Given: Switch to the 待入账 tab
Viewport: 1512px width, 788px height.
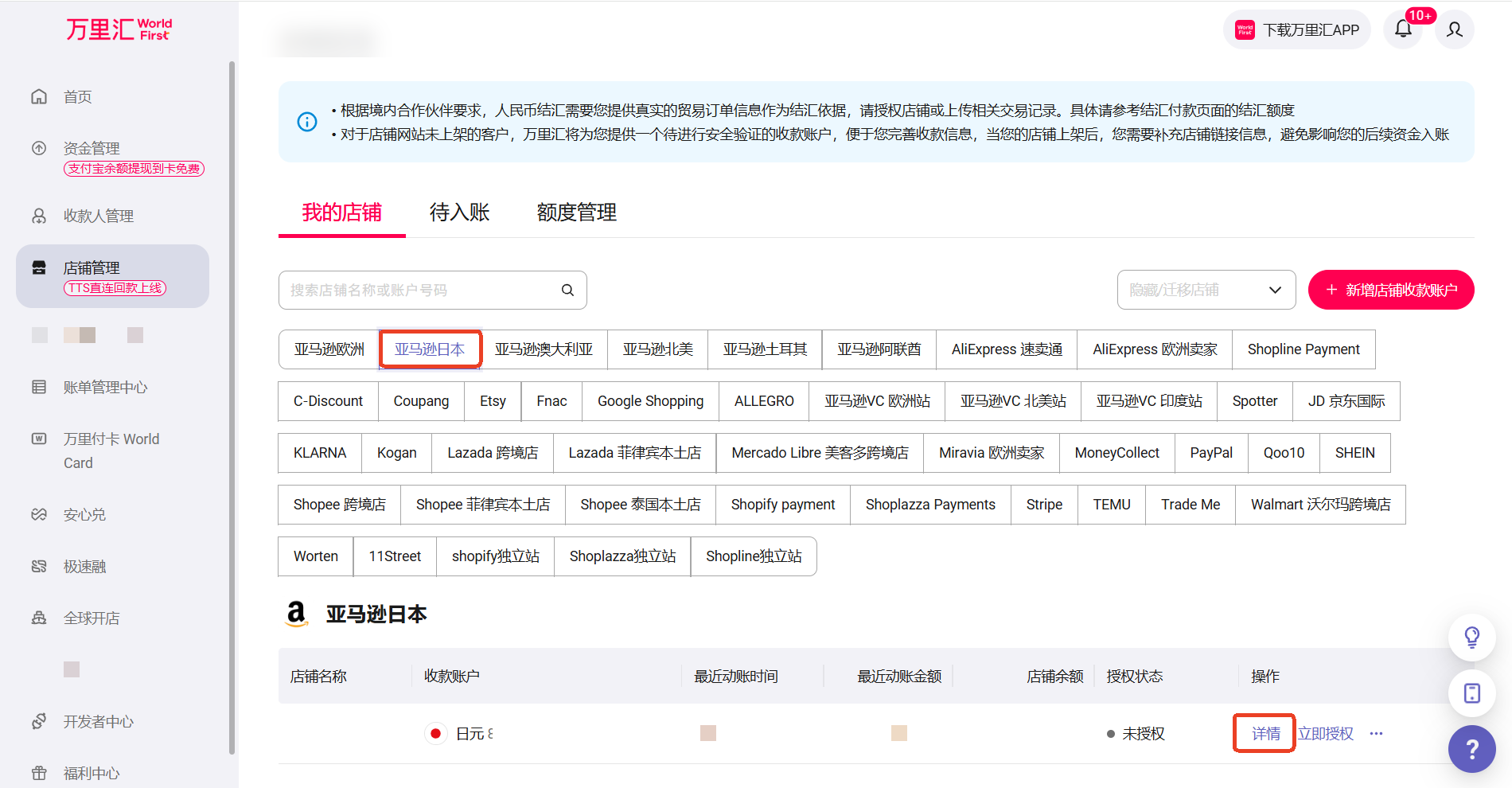Looking at the screenshot, I should pos(459,213).
